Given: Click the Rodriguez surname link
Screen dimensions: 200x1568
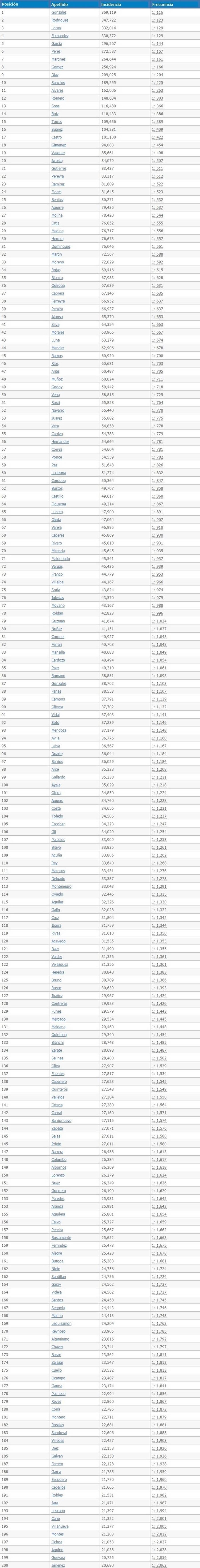Looking at the screenshot, I should tap(60, 20).
